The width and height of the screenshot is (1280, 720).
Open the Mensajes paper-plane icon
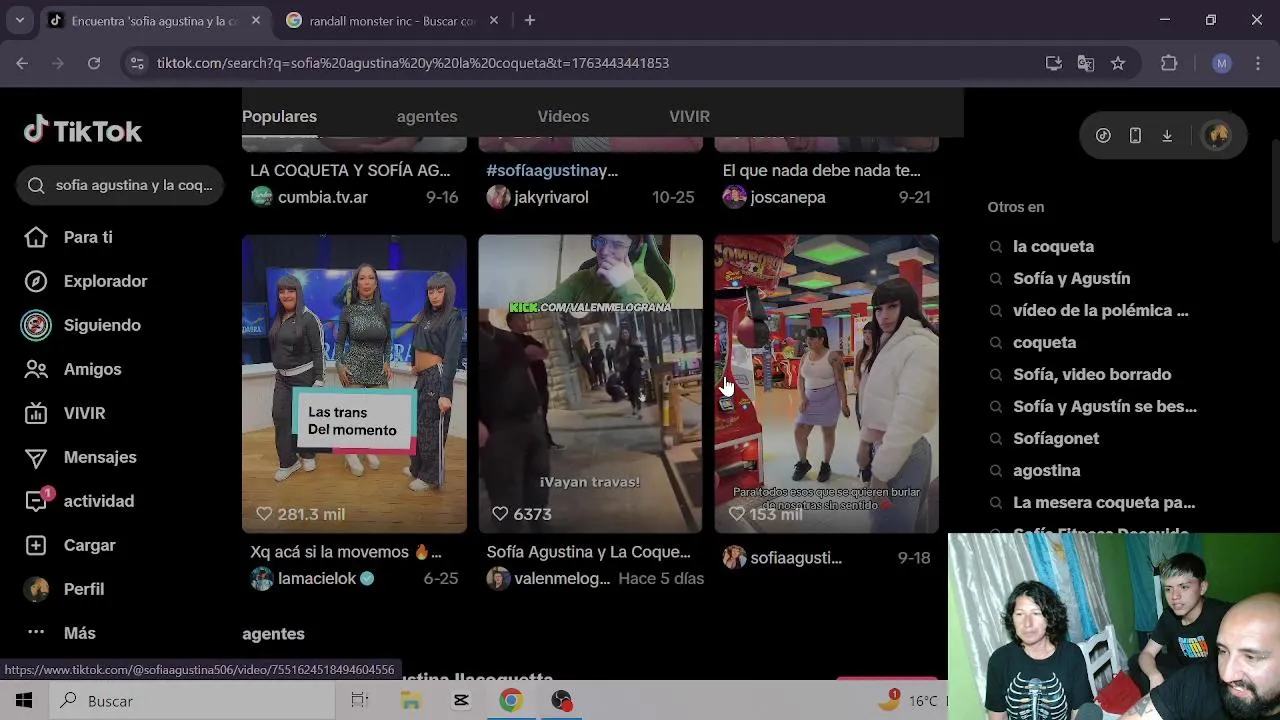tap(36, 457)
